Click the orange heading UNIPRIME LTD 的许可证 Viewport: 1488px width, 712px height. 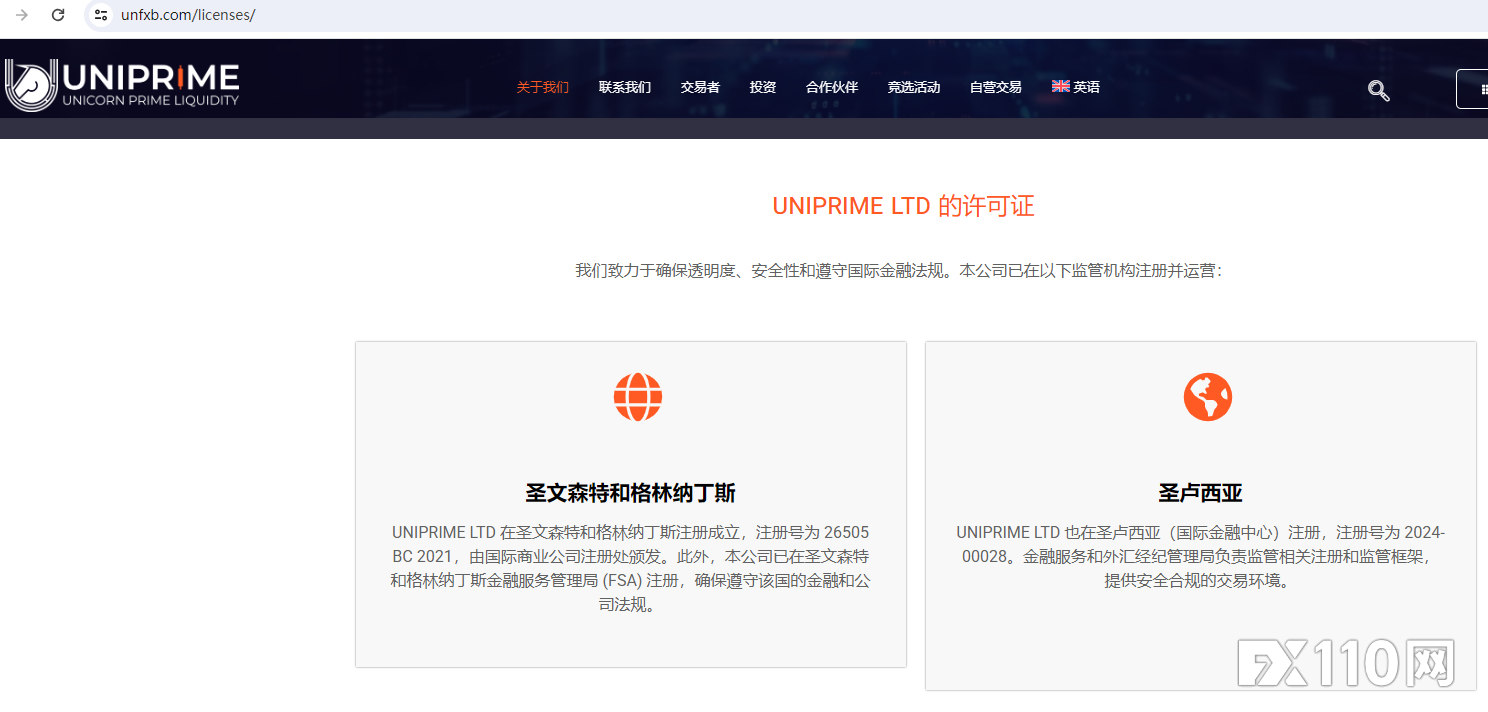click(903, 206)
